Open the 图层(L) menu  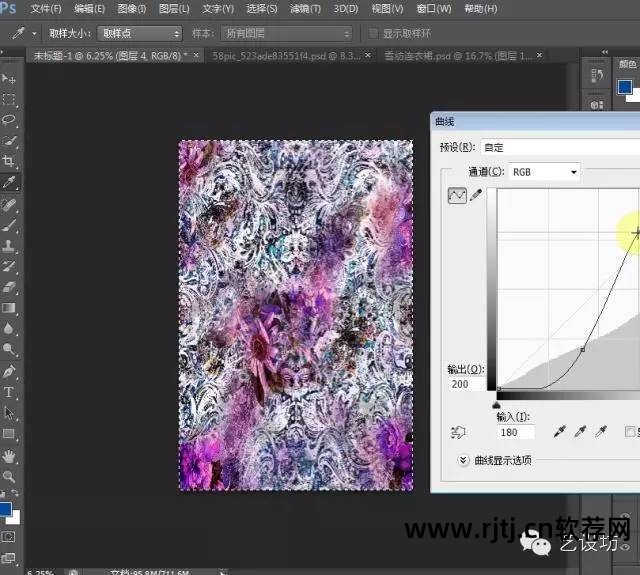174,9
